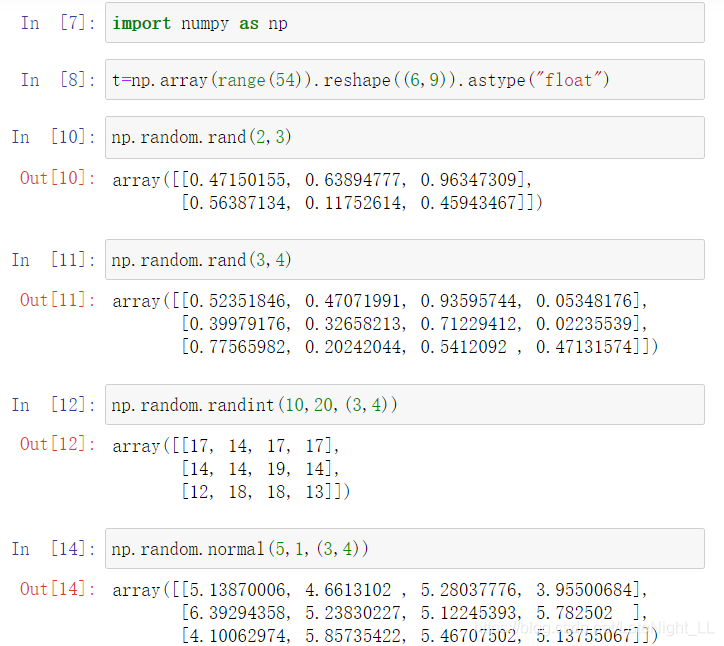Click the import numpy as np code cell
The height and width of the screenshot is (646, 724).
[404, 23]
